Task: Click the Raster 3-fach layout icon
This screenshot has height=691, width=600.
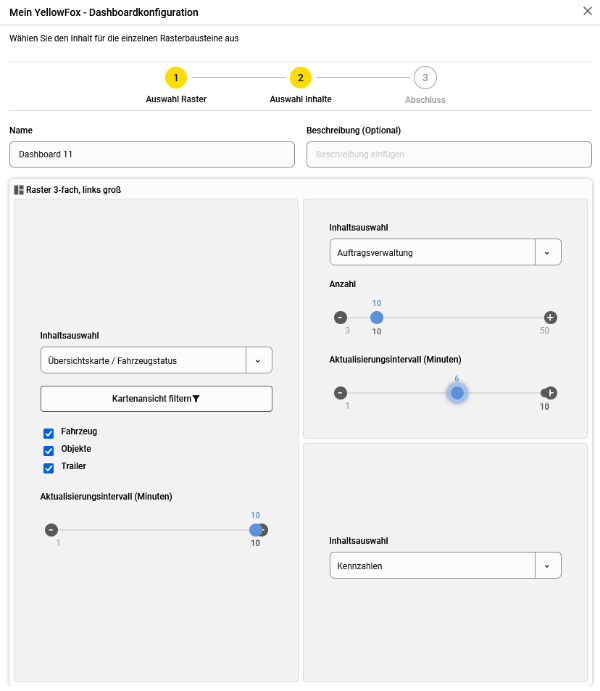Action: pos(19,189)
